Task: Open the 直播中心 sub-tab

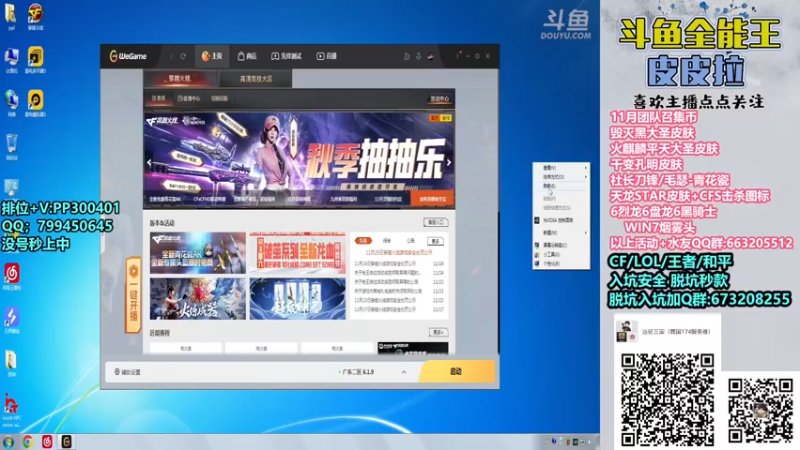Action: click(x=189, y=98)
